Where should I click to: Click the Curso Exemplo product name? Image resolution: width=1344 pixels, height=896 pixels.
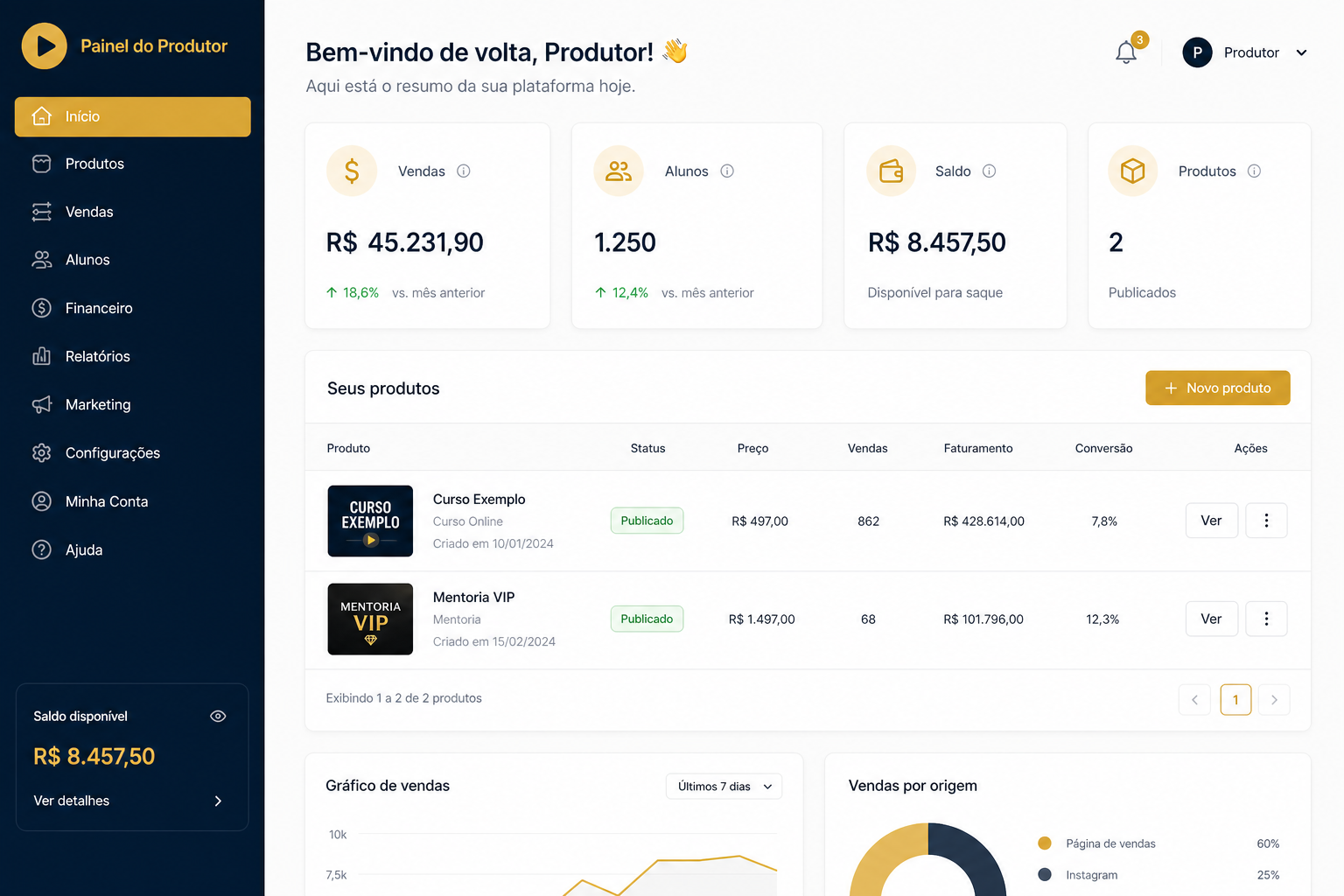(x=479, y=499)
